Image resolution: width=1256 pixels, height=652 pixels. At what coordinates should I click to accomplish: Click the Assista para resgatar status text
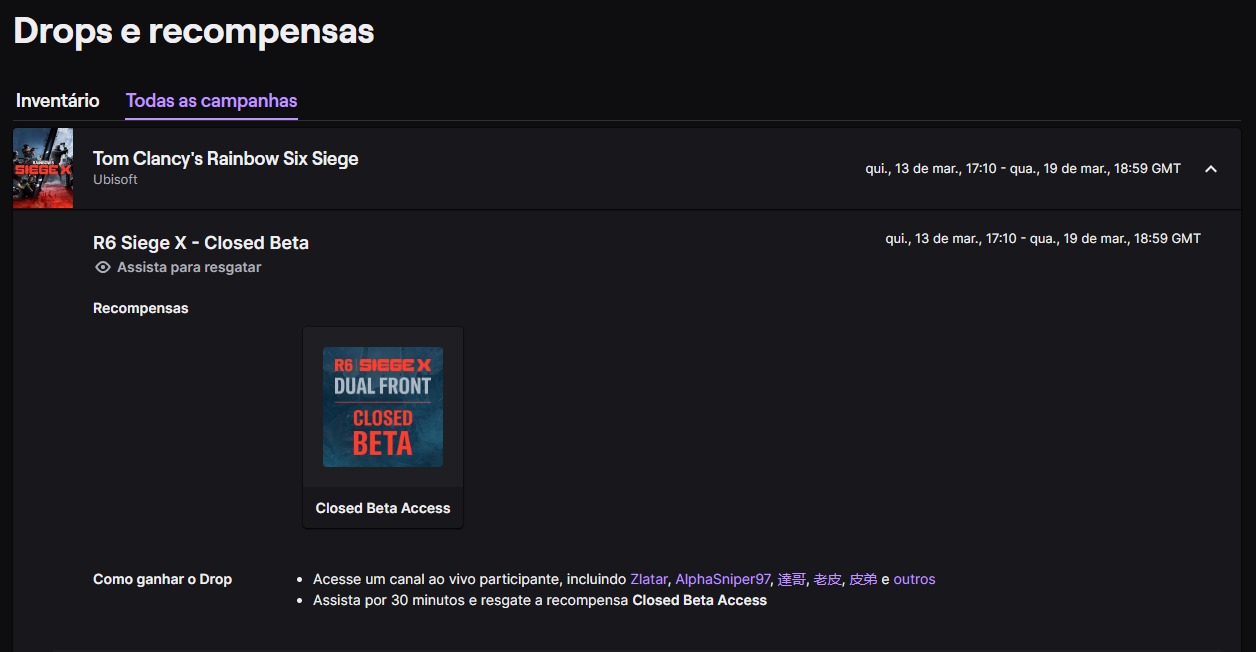(x=189, y=267)
